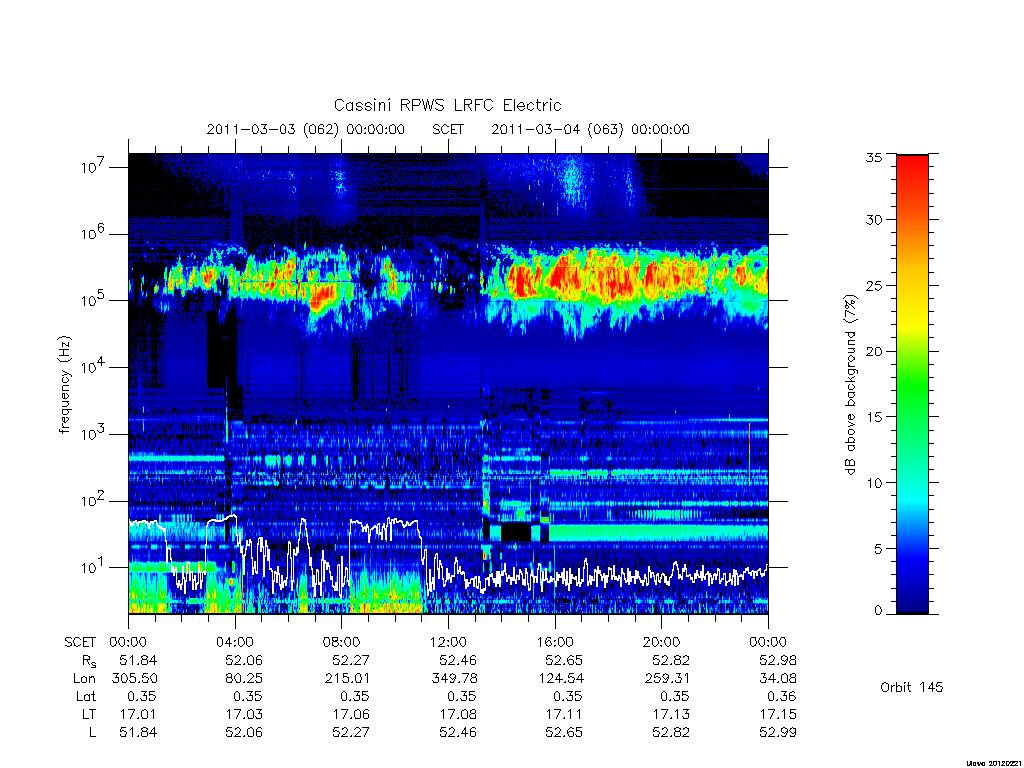1024x768 pixels.
Task: Click the colorbar tick value 0
Action: [878, 611]
